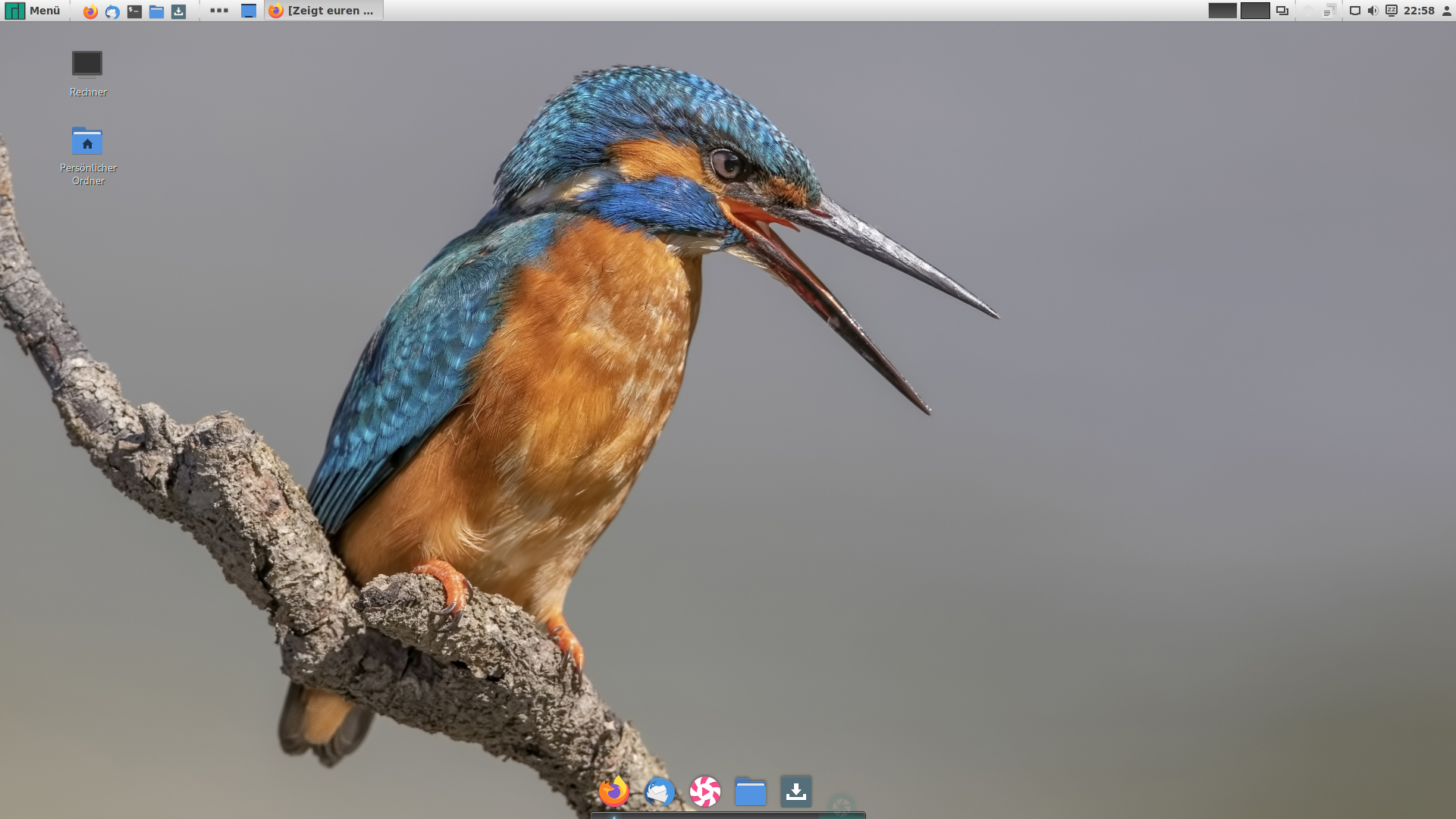Expand the three-dots panel overflow
The width and height of the screenshot is (1456, 819).
point(219,11)
